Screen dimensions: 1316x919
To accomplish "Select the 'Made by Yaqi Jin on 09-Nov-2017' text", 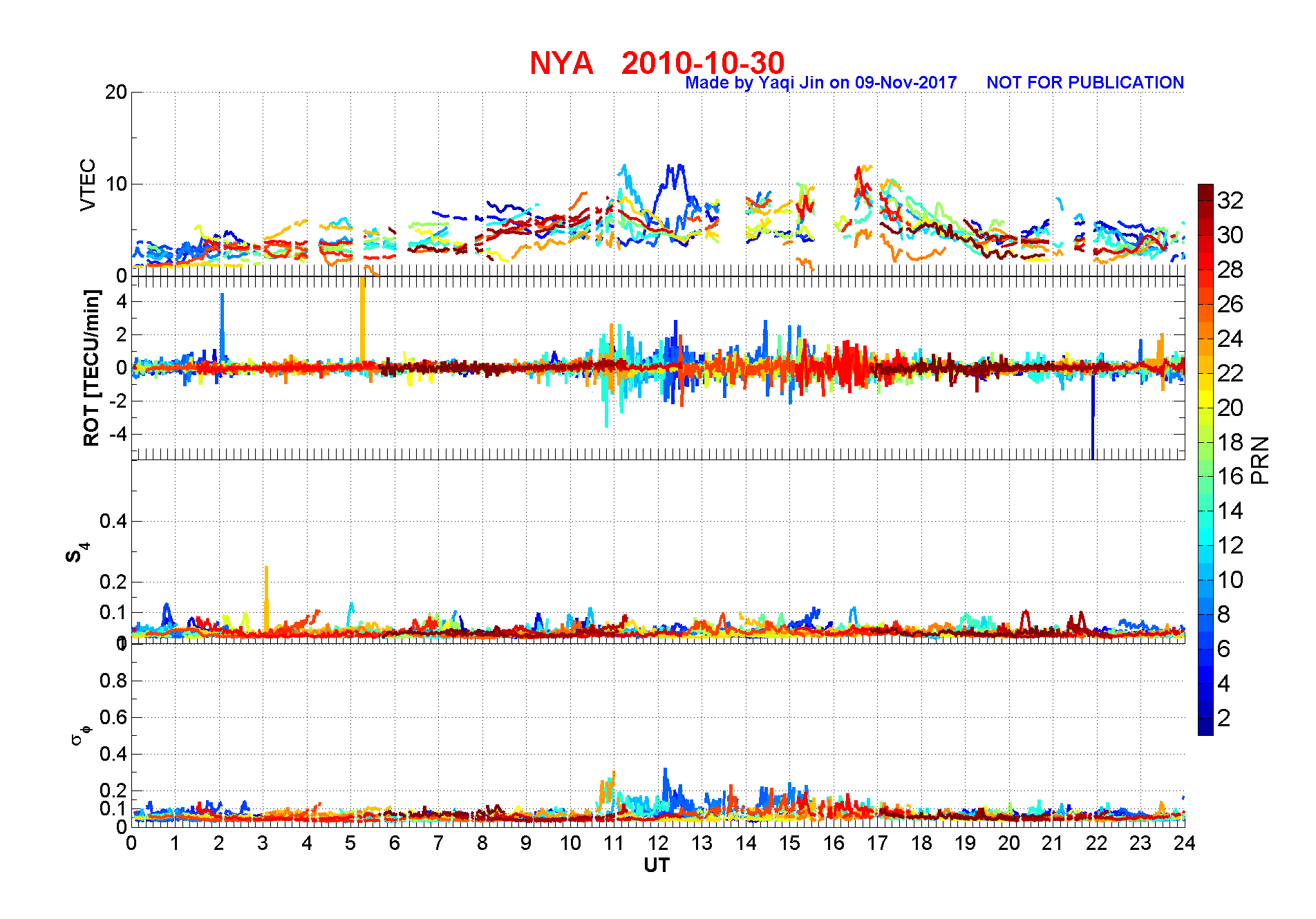I will pyautogui.click(x=821, y=83).
